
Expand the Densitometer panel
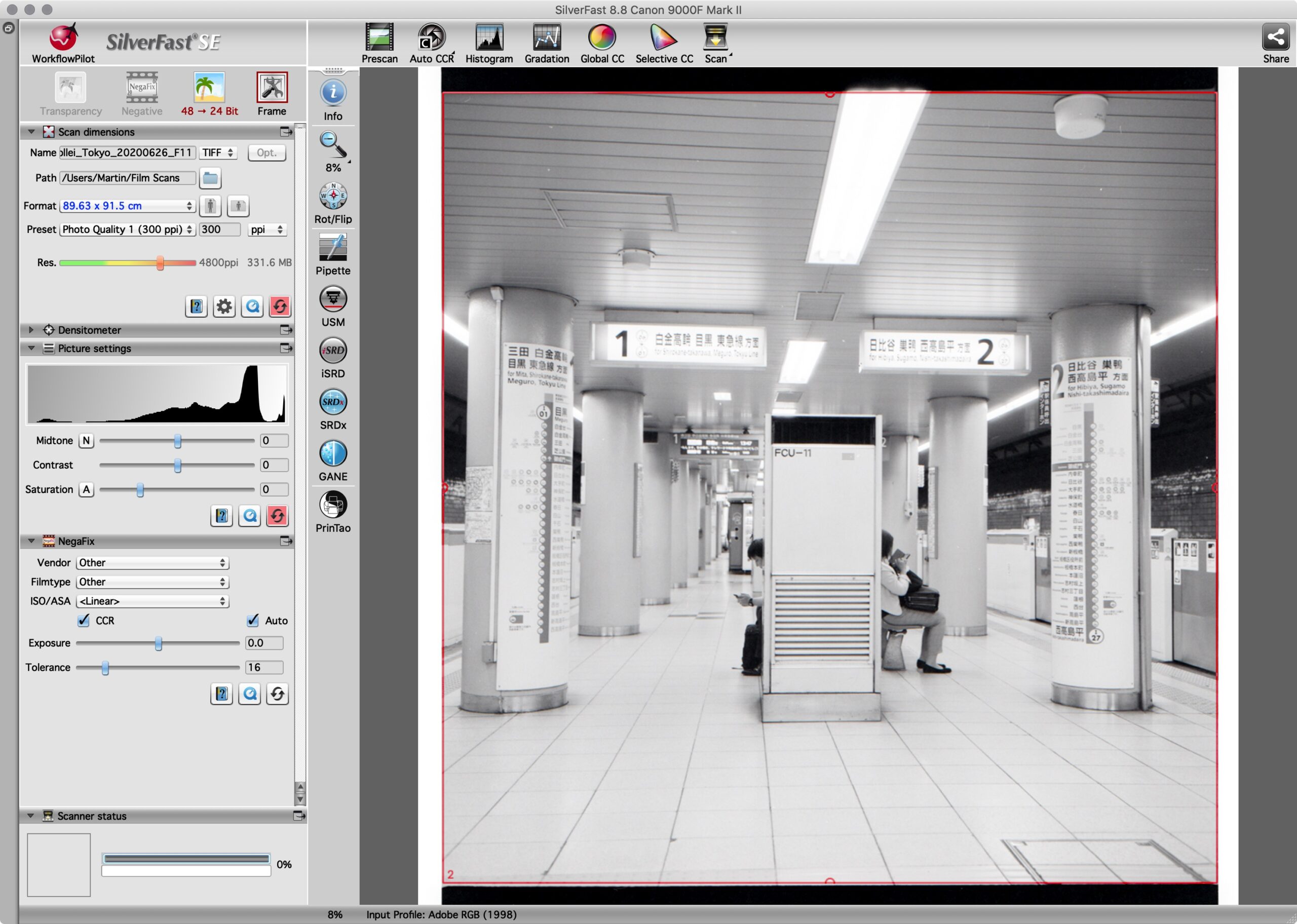[x=31, y=329]
